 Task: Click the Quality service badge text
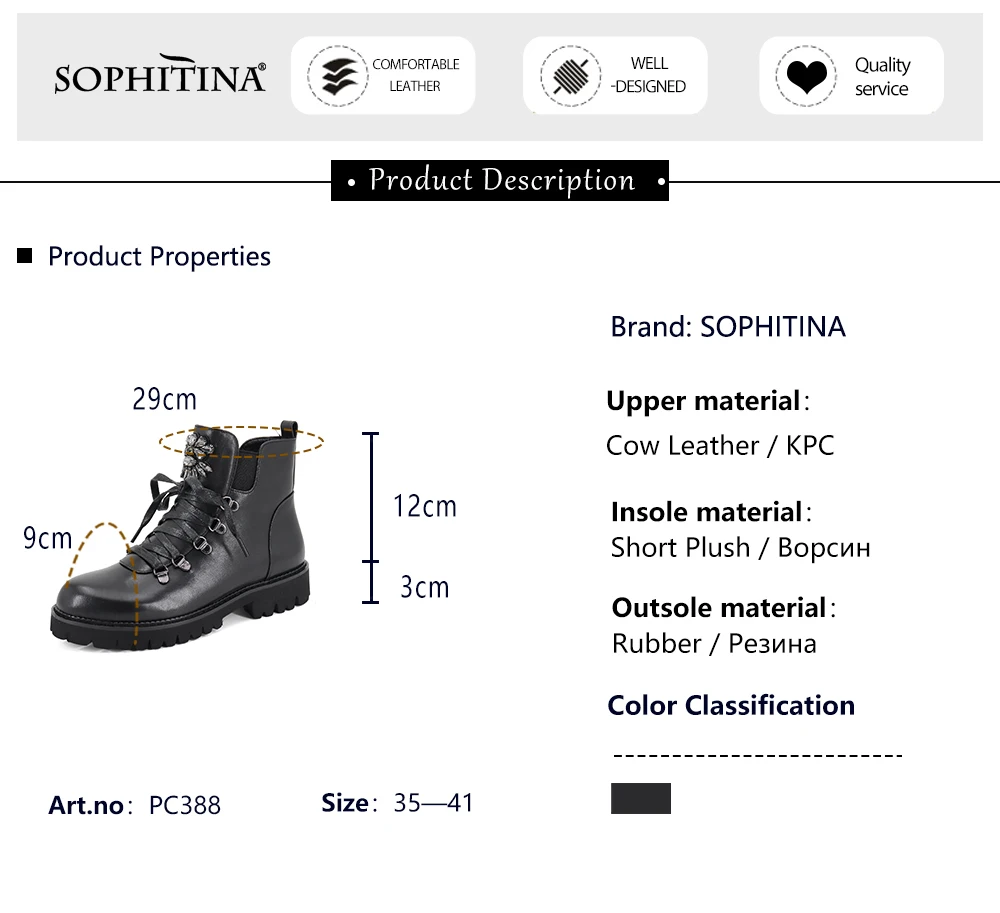pyautogui.click(x=883, y=77)
